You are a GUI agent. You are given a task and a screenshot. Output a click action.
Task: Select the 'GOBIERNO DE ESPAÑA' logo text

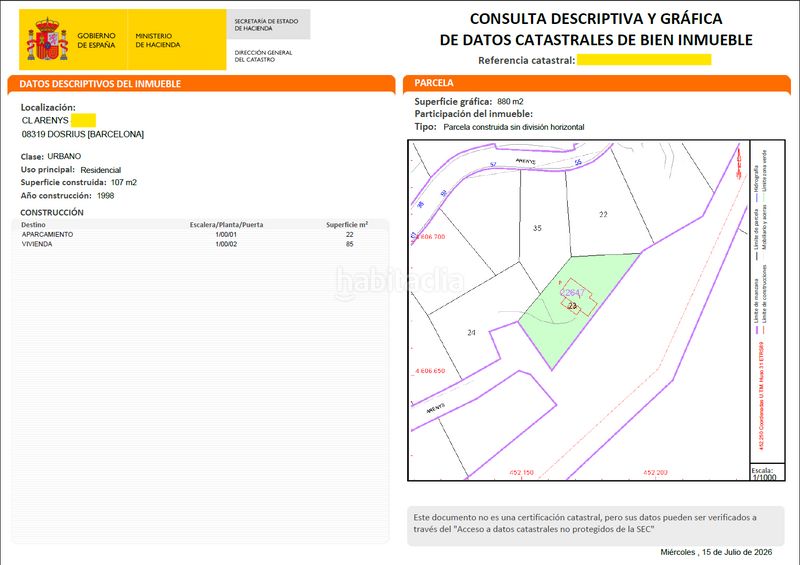pos(96,40)
